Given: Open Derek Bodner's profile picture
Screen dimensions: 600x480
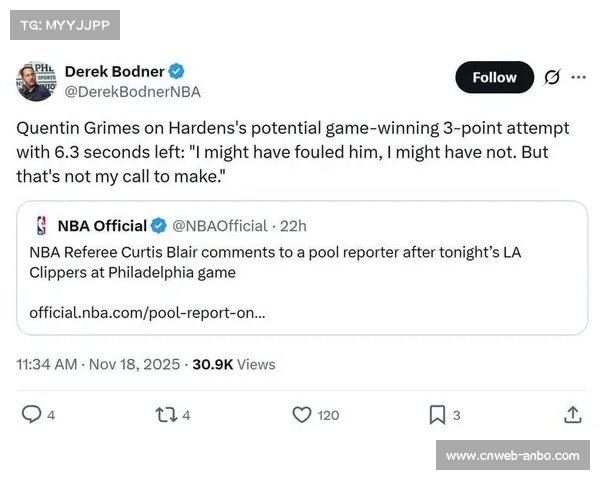Looking at the screenshot, I should pos(35,80).
